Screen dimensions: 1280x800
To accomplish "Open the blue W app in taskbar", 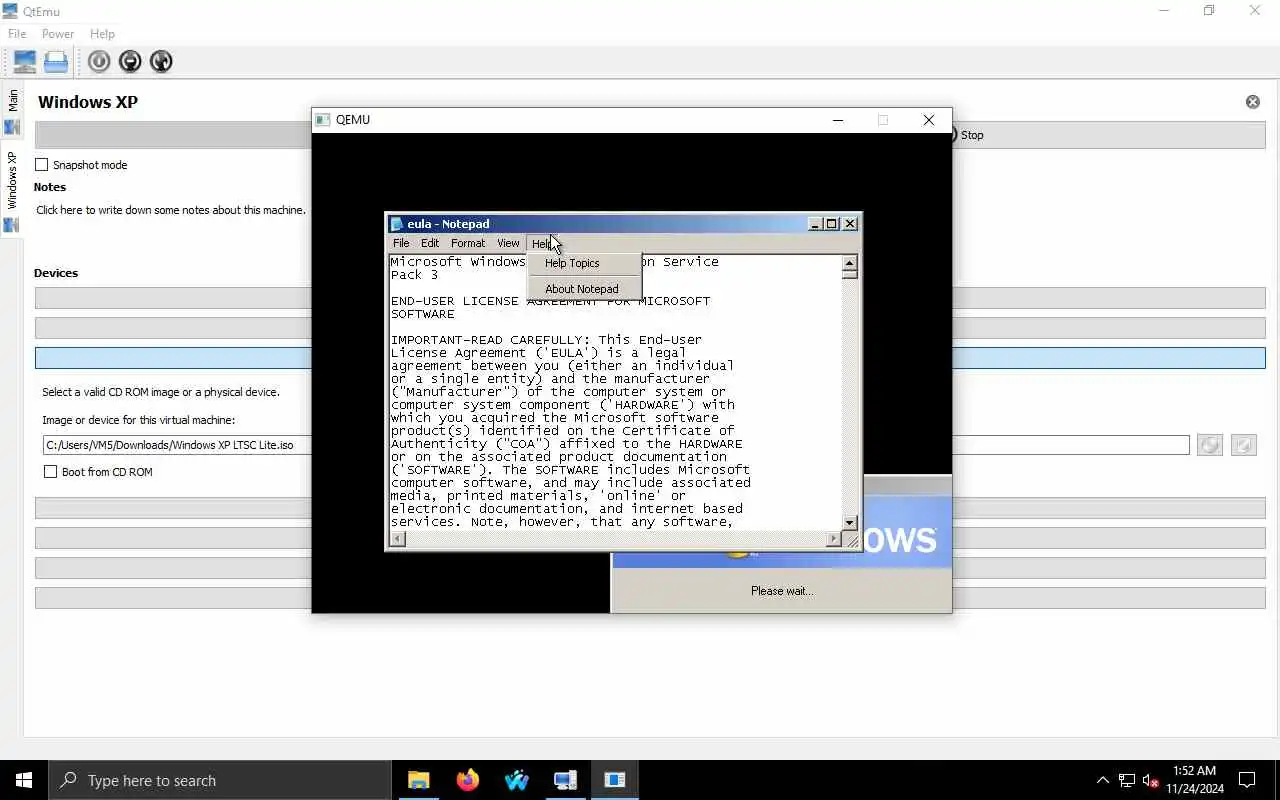I will click(x=516, y=780).
